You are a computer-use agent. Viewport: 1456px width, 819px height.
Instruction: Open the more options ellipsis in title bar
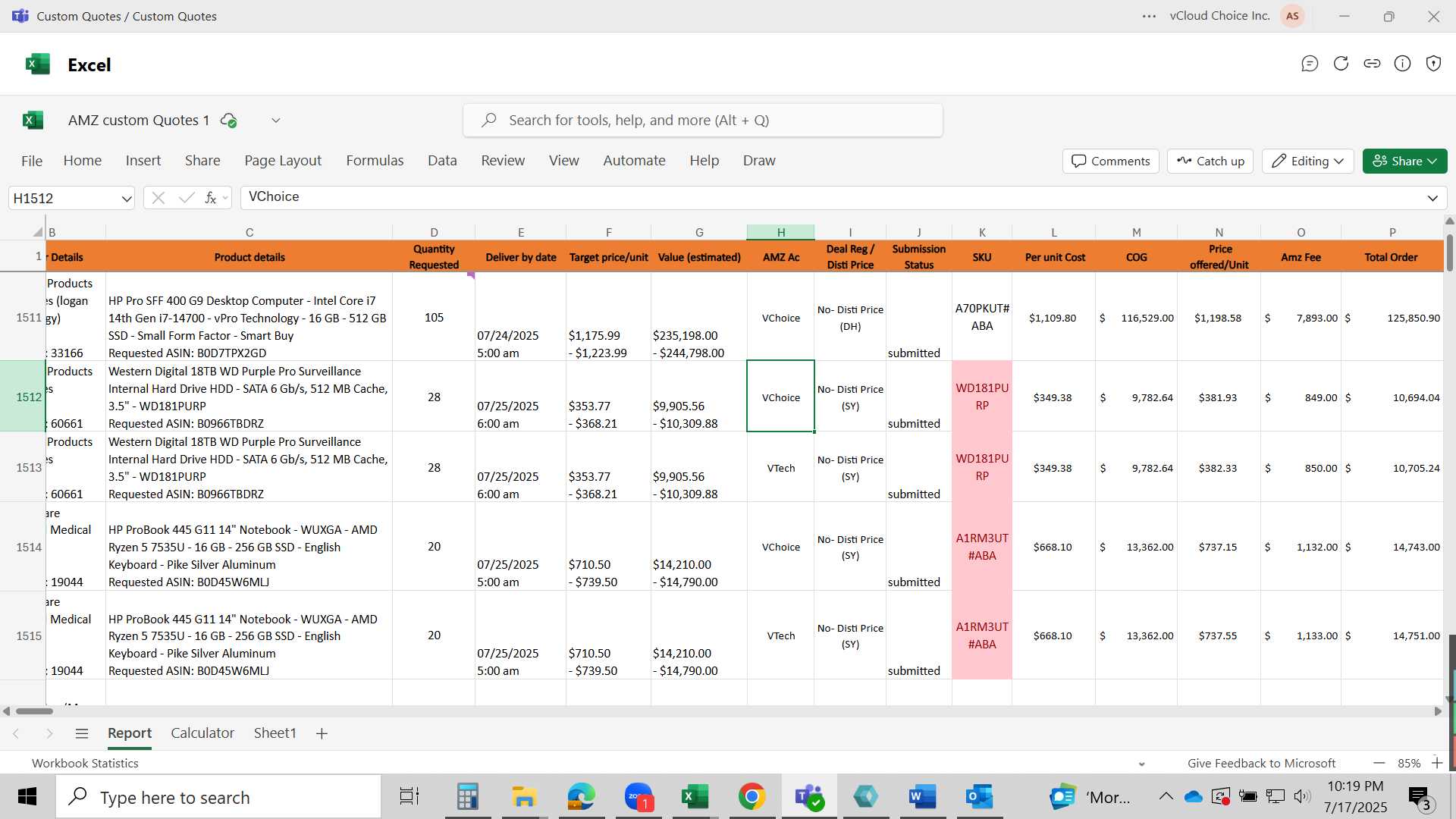[1150, 16]
